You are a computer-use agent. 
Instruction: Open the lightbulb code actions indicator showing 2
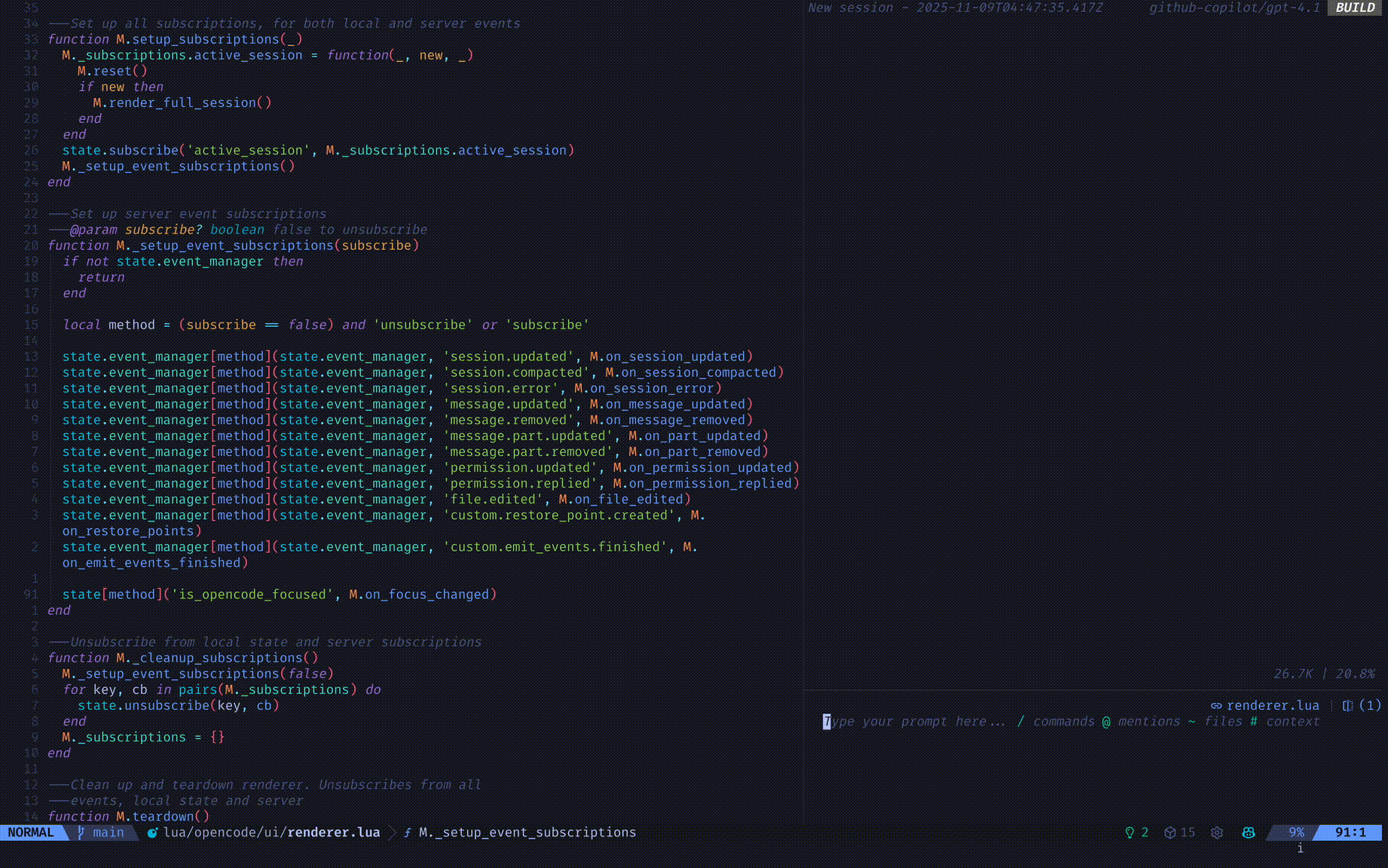coord(1130,833)
